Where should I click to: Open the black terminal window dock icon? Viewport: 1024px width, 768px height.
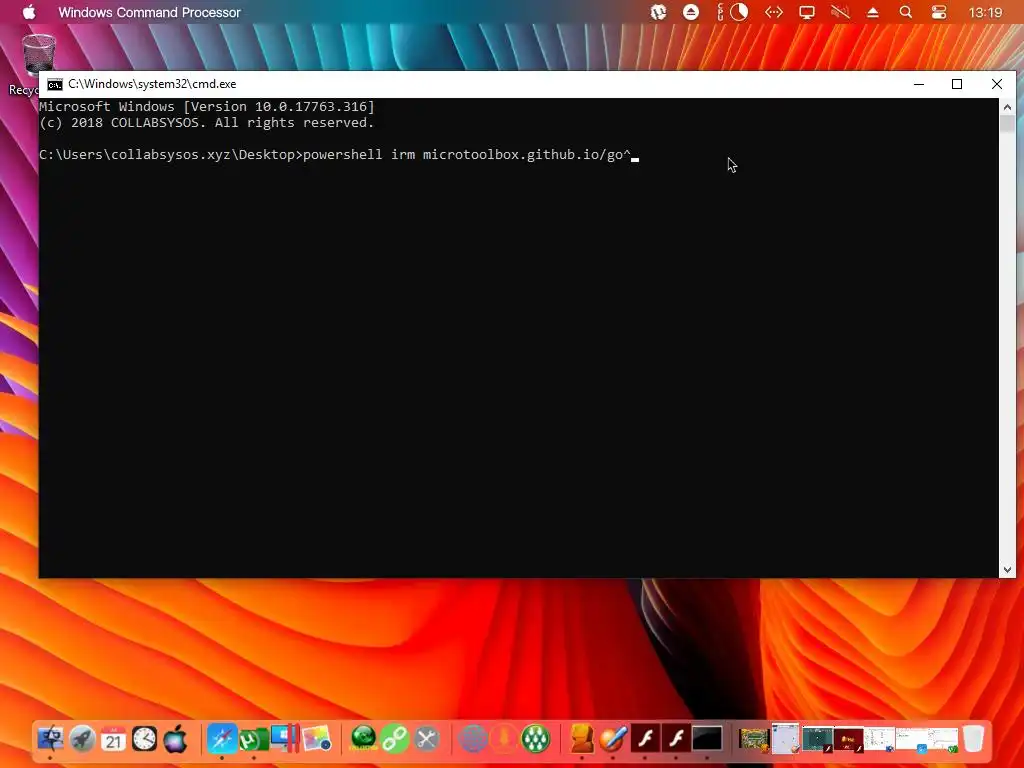point(707,739)
